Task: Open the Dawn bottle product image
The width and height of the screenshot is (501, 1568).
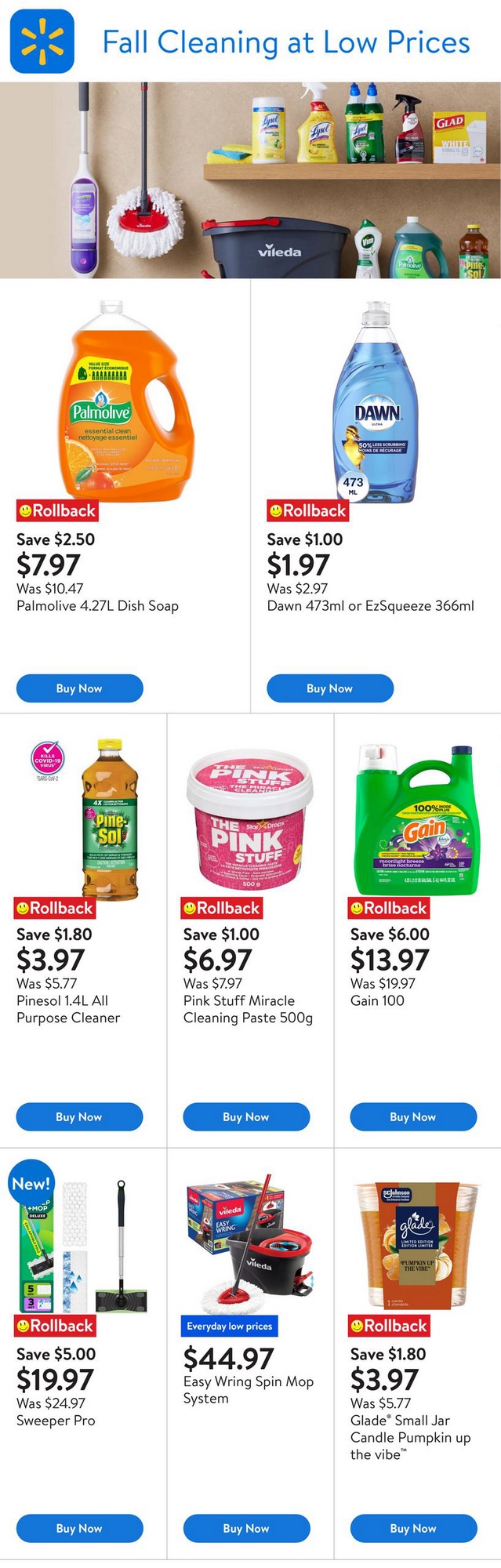Action: pyautogui.click(x=375, y=401)
